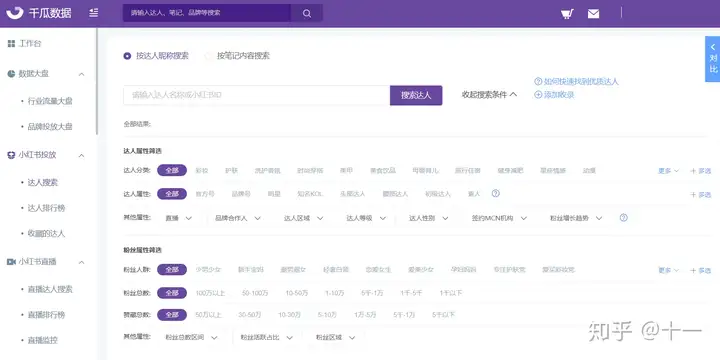Collapse filters via 收起搜索条件
This screenshot has width=720, height=360.
click(489, 95)
